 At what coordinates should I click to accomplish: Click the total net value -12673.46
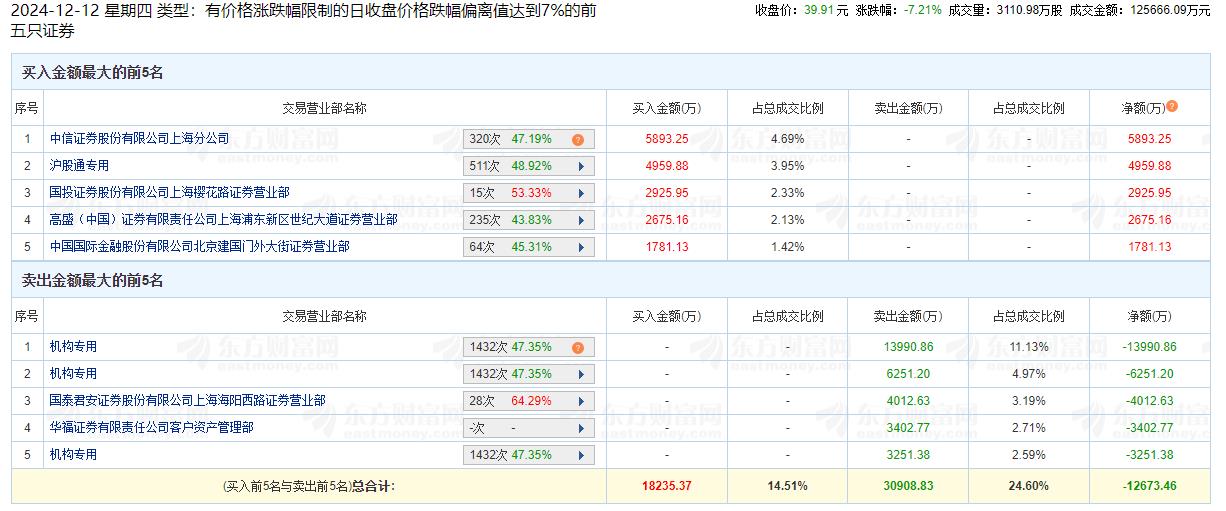(1149, 486)
